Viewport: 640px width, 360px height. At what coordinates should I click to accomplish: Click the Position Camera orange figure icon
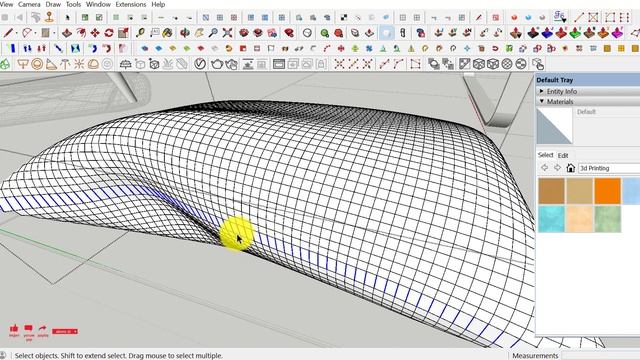tap(49, 17)
